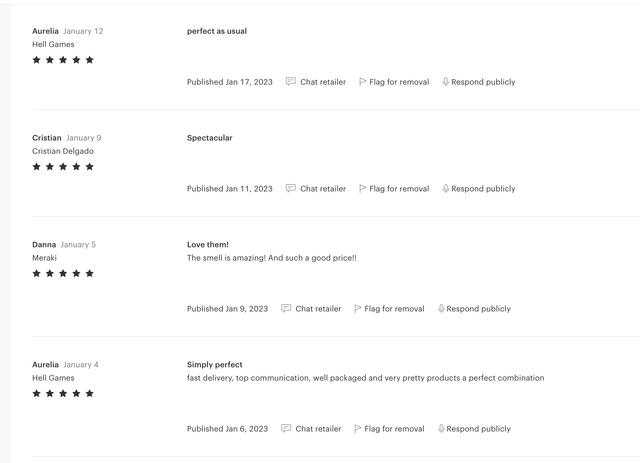
Task: Click respond microphone icon on Danna's review
Action: coord(441,309)
